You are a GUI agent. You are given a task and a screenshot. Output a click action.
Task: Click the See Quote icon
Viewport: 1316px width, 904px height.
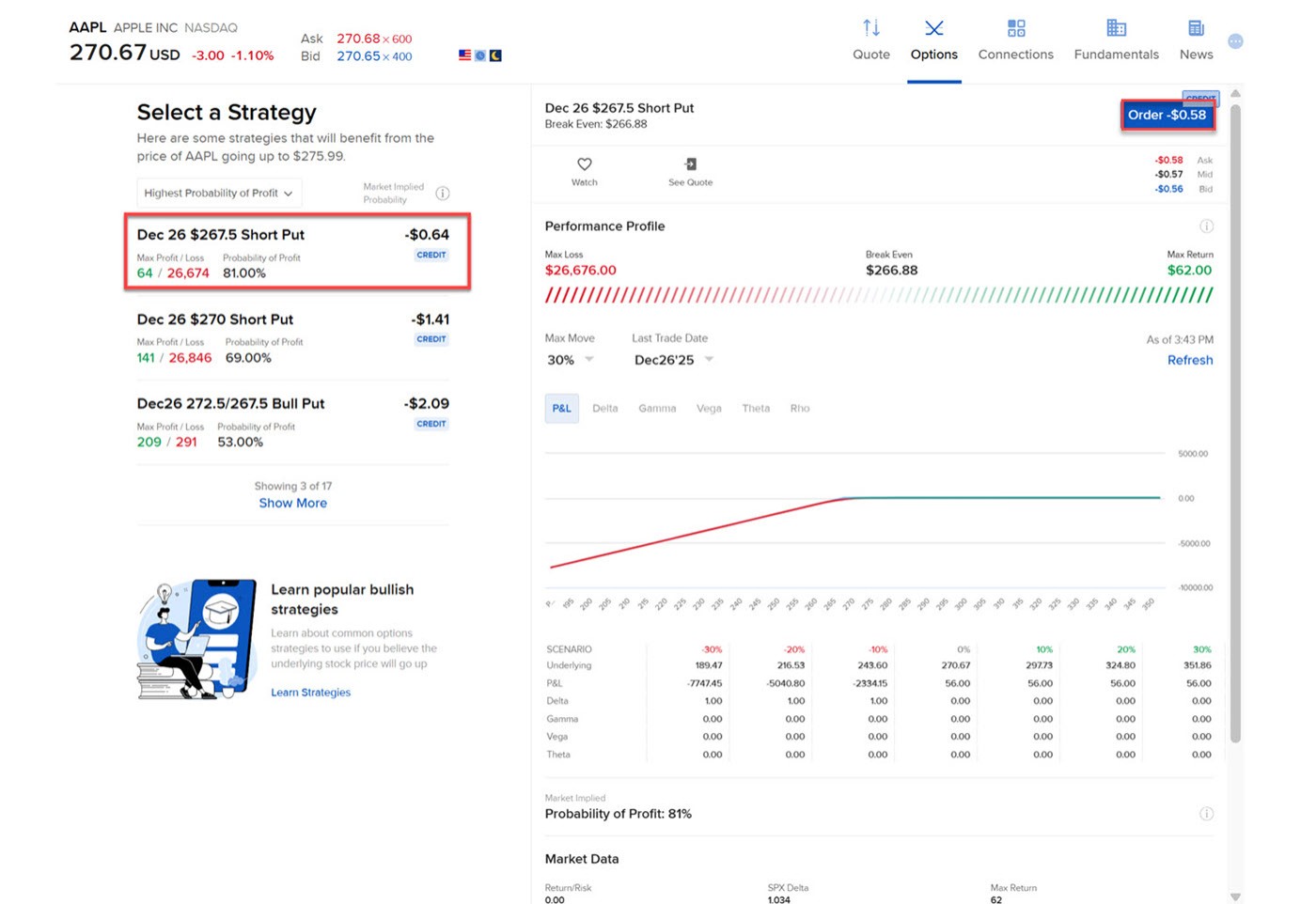point(690,162)
